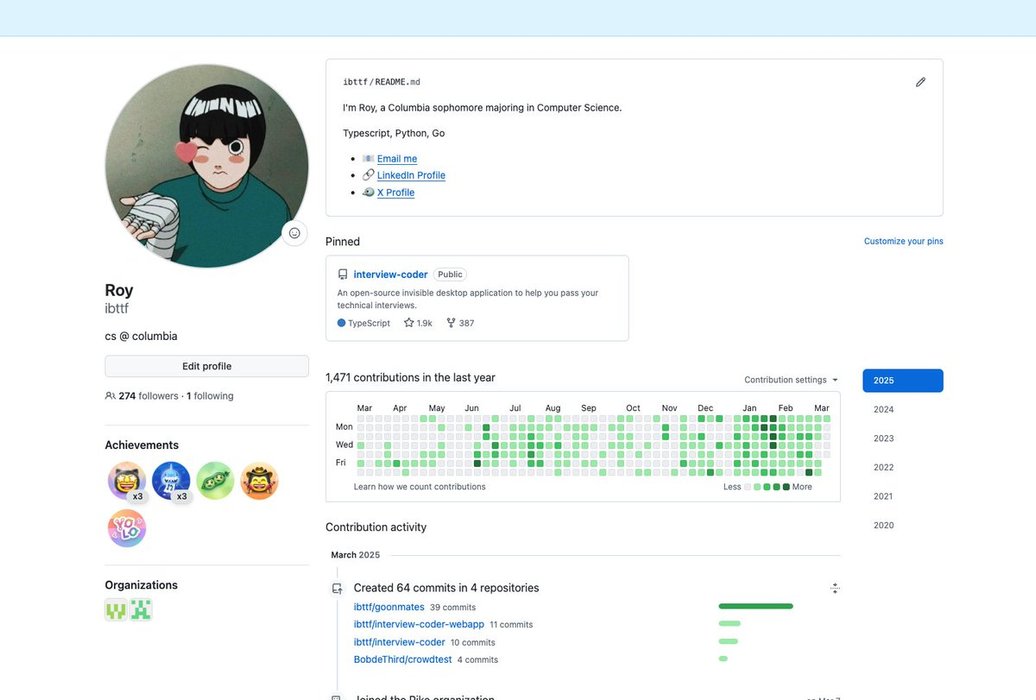Set status via the smiley emoji icon
The width and height of the screenshot is (1036, 700).
coord(295,233)
